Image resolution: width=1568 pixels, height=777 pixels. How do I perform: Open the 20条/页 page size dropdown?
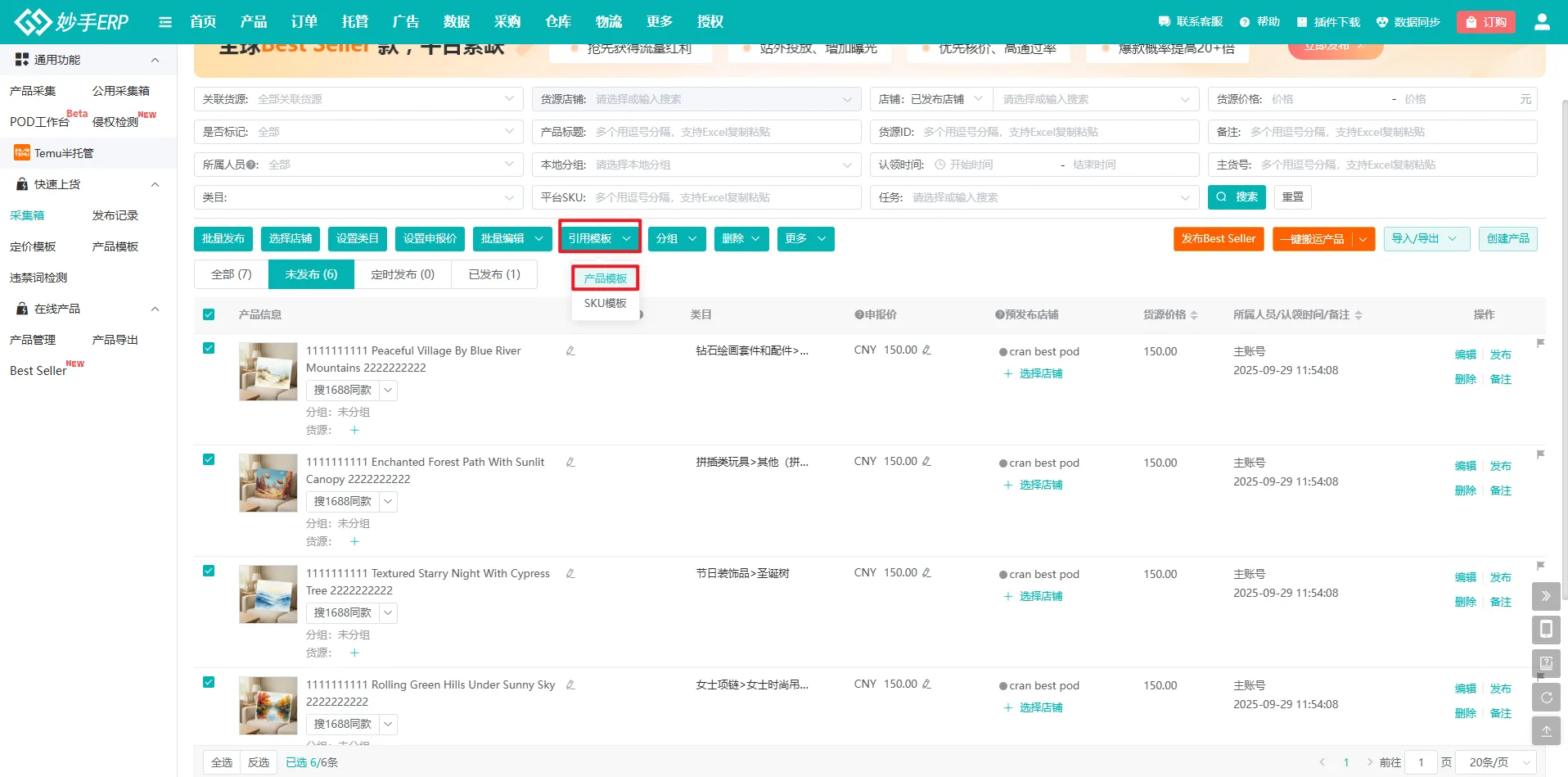click(1499, 762)
